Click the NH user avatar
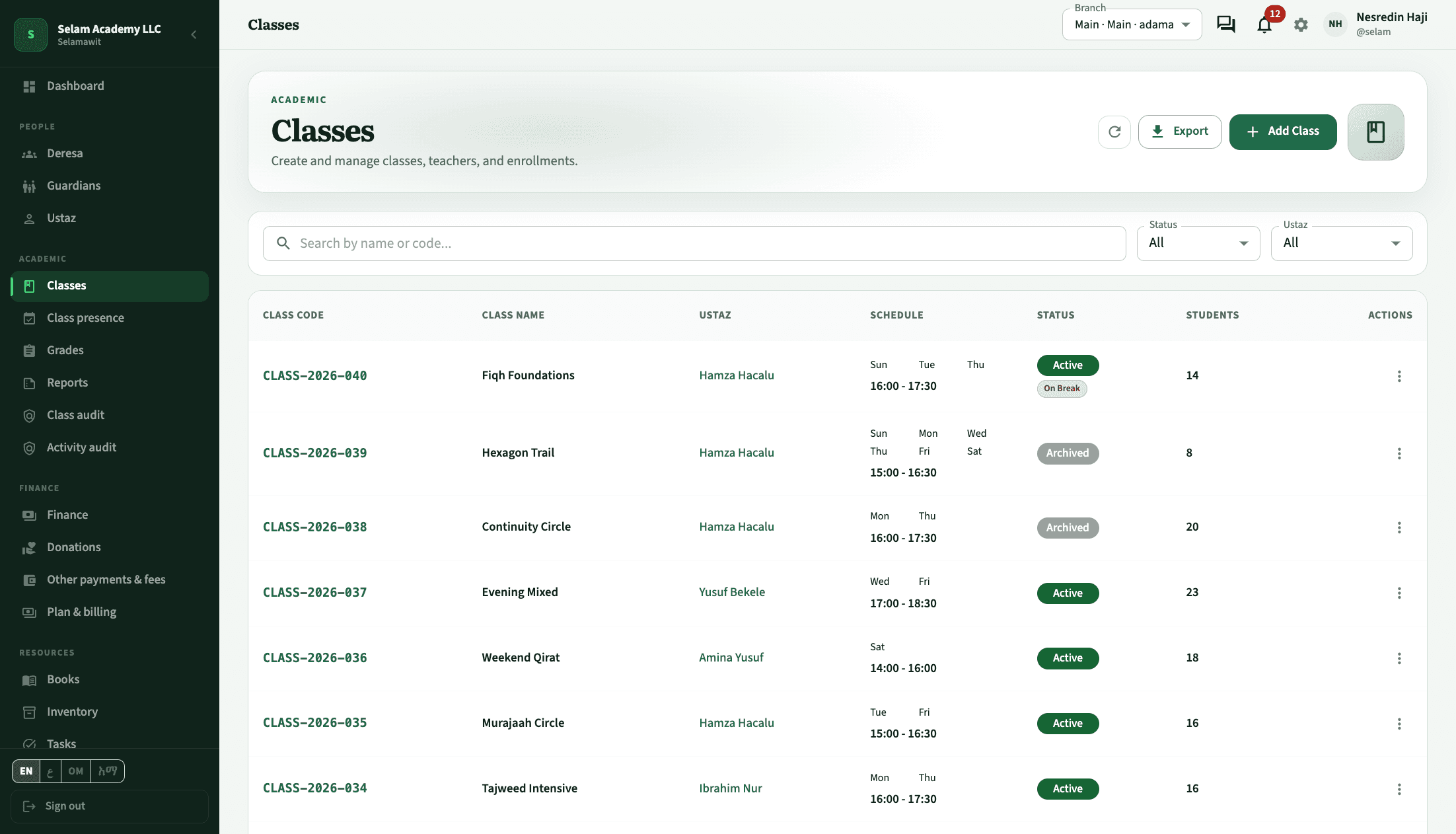Screen dimensions: 1456x834 [1335, 24]
